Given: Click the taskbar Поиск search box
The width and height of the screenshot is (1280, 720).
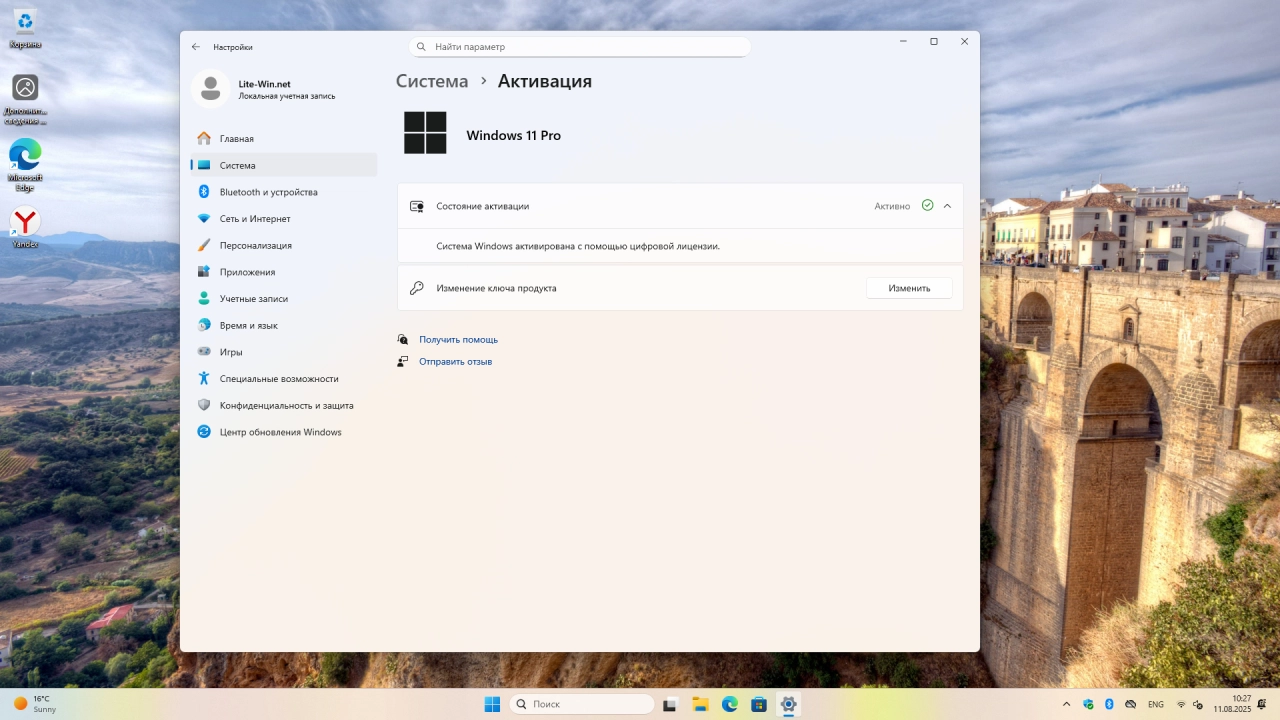Looking at the screenshot, I should coord(582,704).
